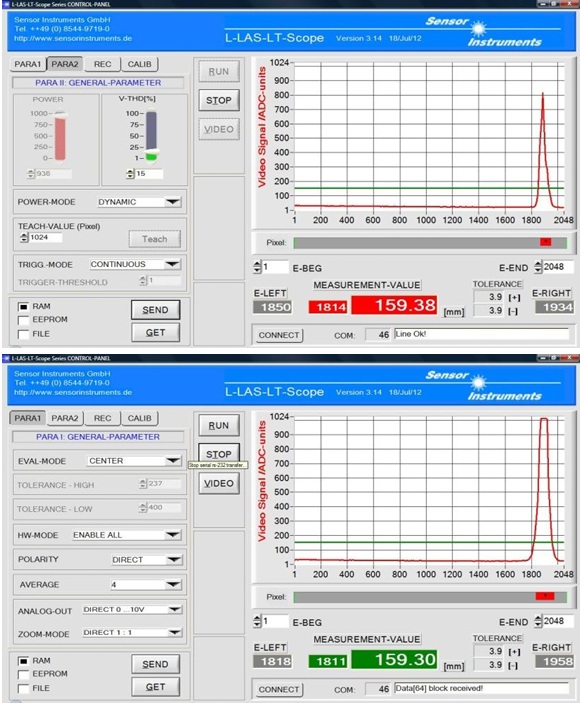Open HW-MODE dropdown showing ENABLE ALL
This screenshot has width=580, height=704.
pyautogui.click(x=127, y=535)
